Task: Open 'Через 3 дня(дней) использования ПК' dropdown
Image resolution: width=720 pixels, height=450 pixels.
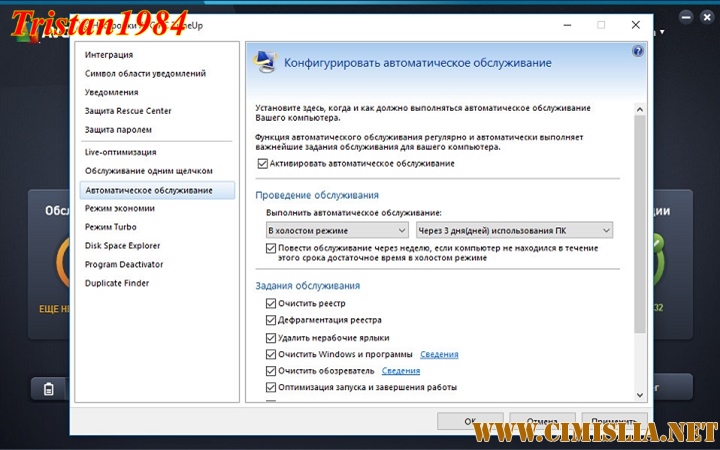Action: pos(514,231)
